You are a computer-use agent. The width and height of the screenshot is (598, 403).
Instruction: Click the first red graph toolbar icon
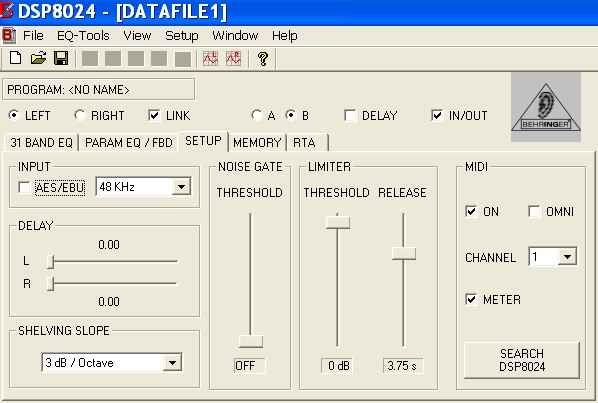(x=211, y=58)
